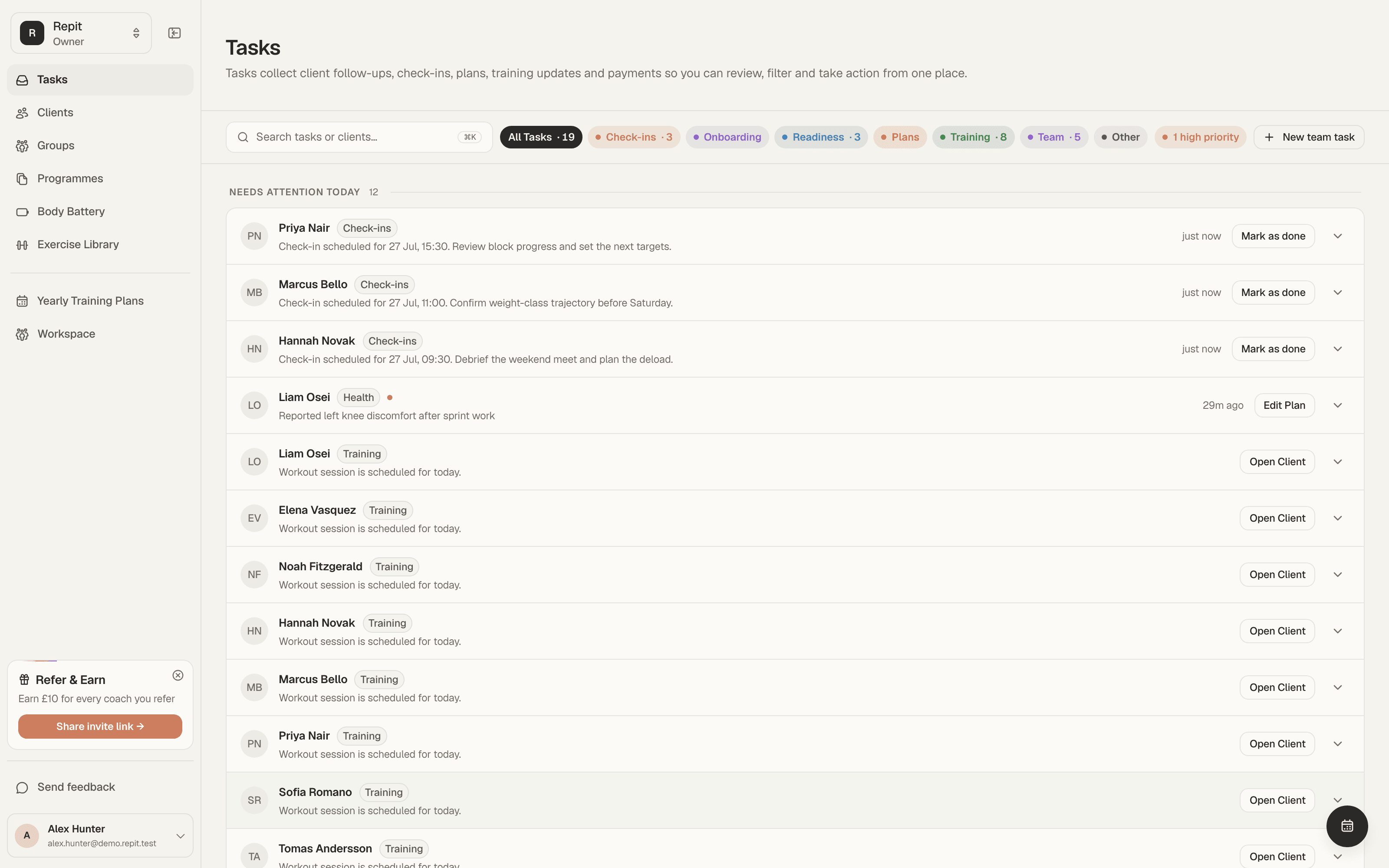Screen dimensions: 1389x868
Task: Open Client for Priya Nair training
Action: coord(1277,744)
